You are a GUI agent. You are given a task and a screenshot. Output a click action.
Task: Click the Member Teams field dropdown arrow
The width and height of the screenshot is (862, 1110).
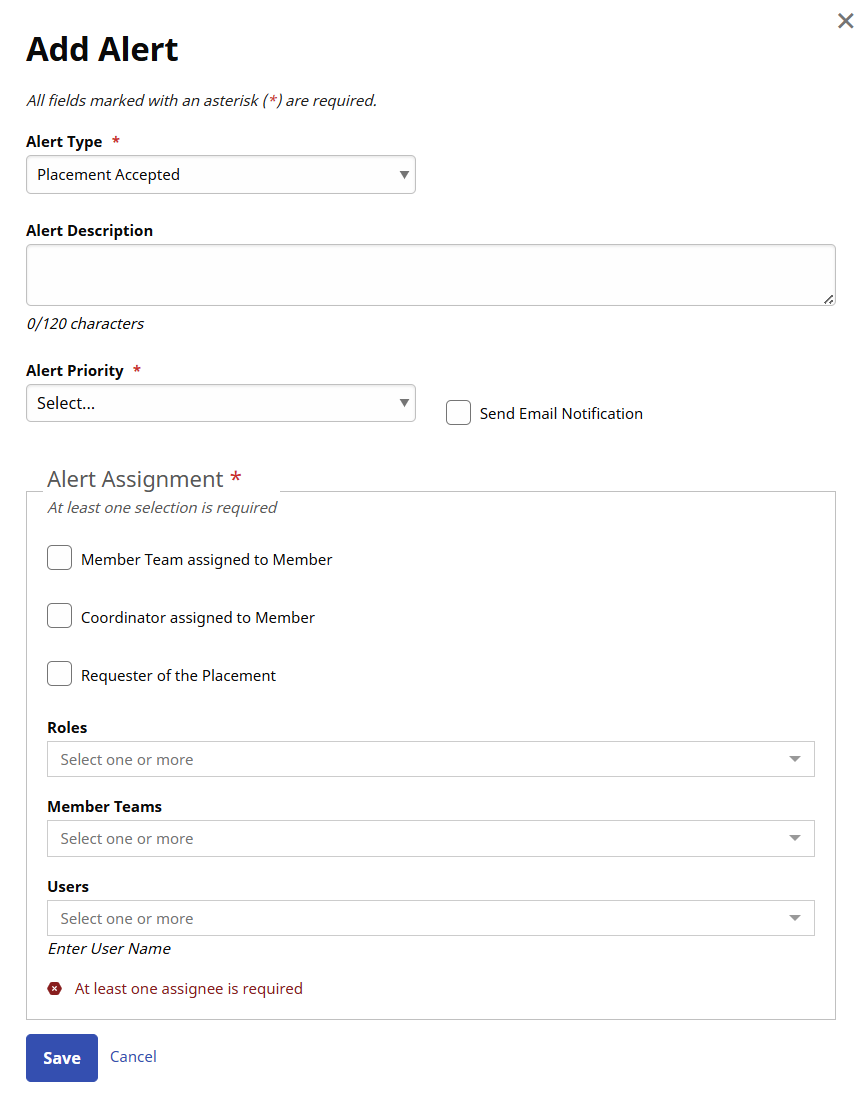click(795, 839)
